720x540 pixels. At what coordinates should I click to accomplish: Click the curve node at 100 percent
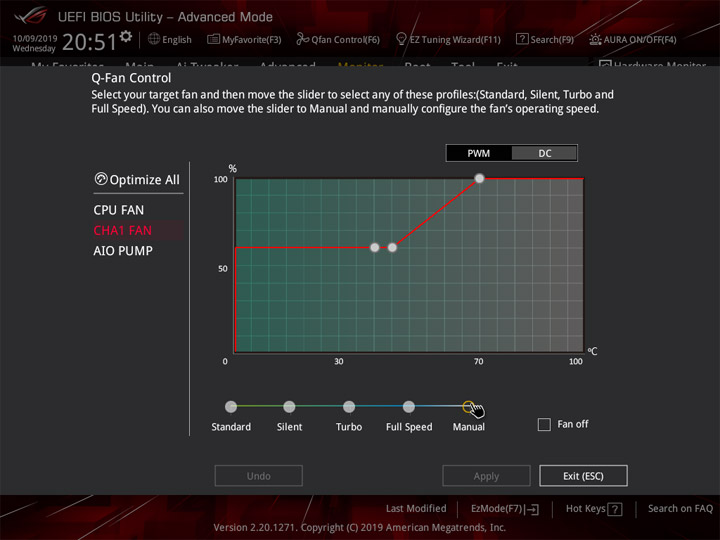click(x=479, y=178)
